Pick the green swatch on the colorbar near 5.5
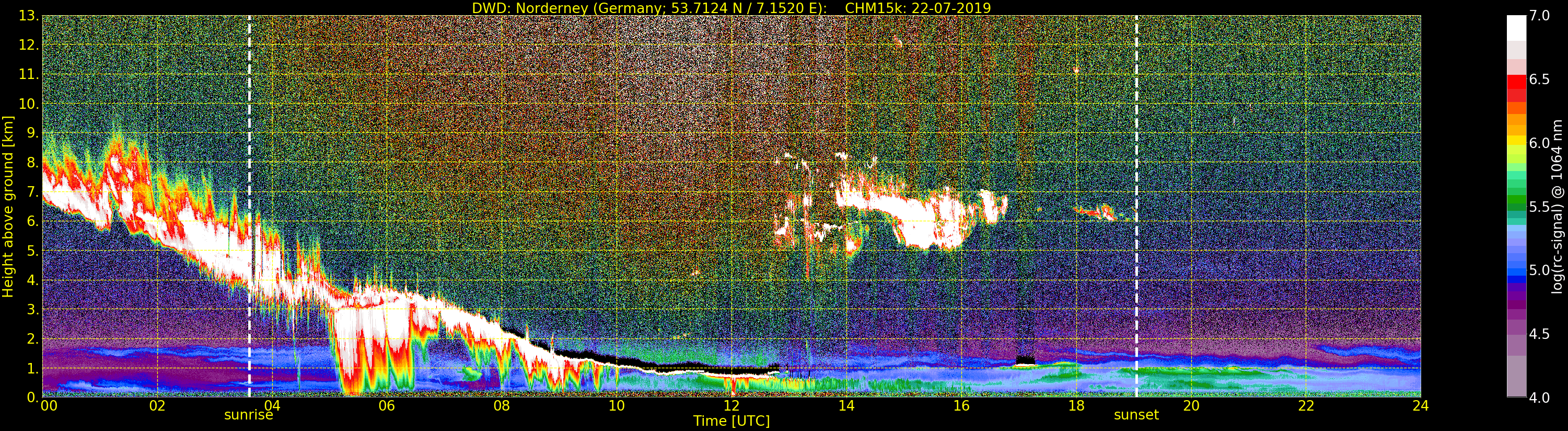Image resolution: width=1568 pixels, height=431 pixels. [1516, 200]
